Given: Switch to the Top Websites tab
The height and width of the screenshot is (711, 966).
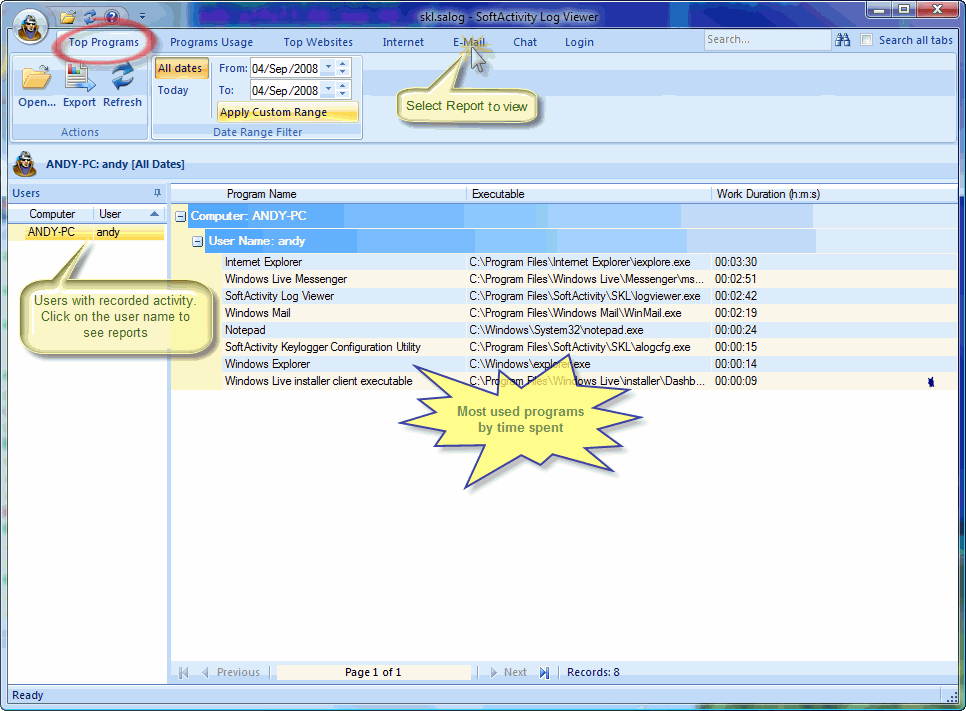Looking at the screenshot, I should 318,42.
